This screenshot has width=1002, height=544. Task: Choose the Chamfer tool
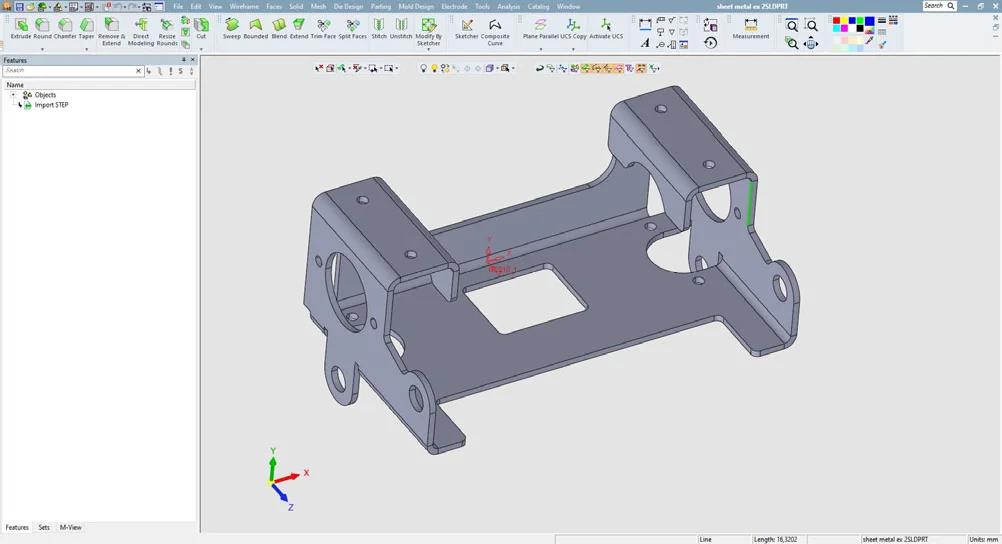tap(65, 29)
